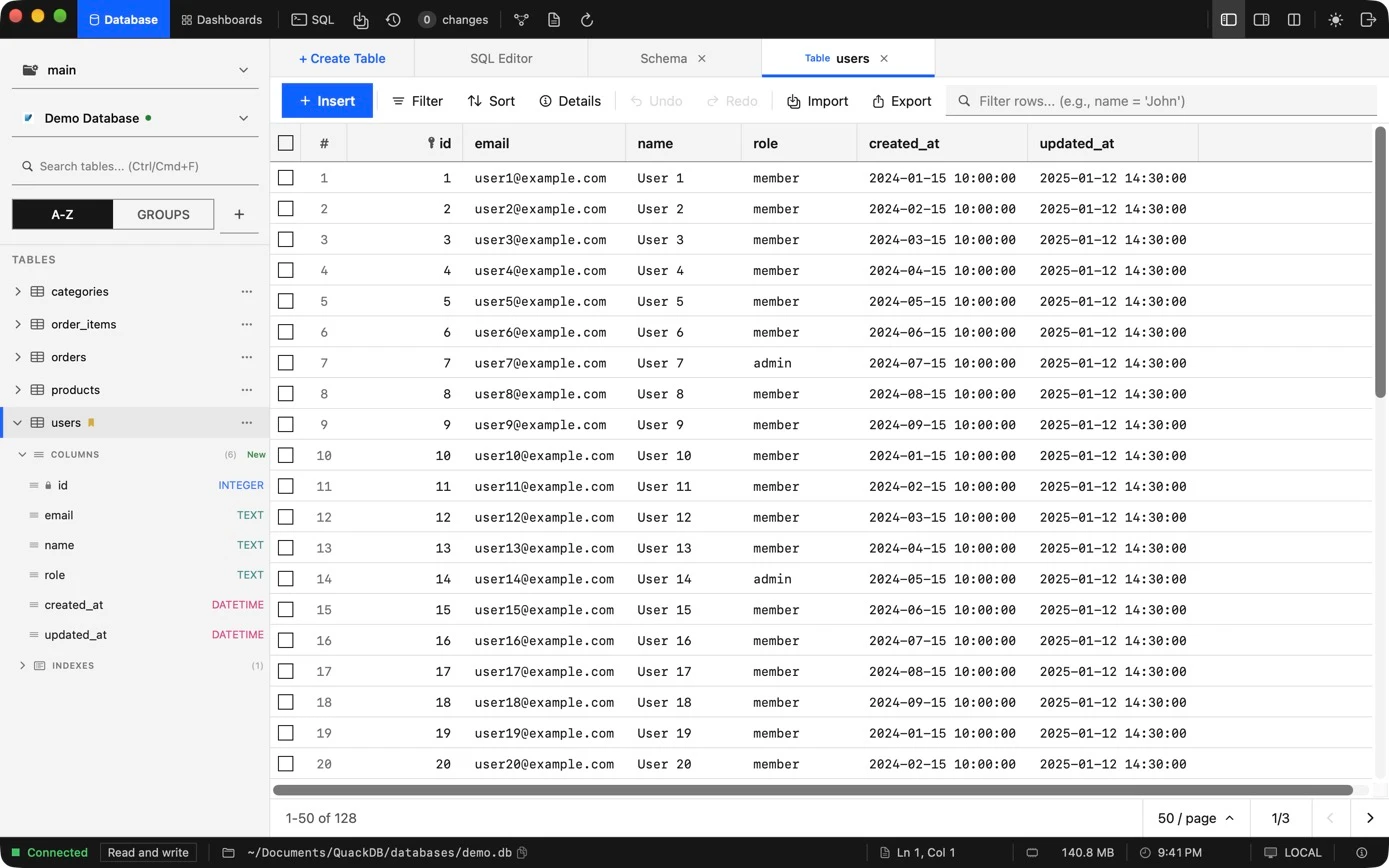The image size is (1389, 868).
Task: Click the document file icon in top bar
Action: (554, 20)
